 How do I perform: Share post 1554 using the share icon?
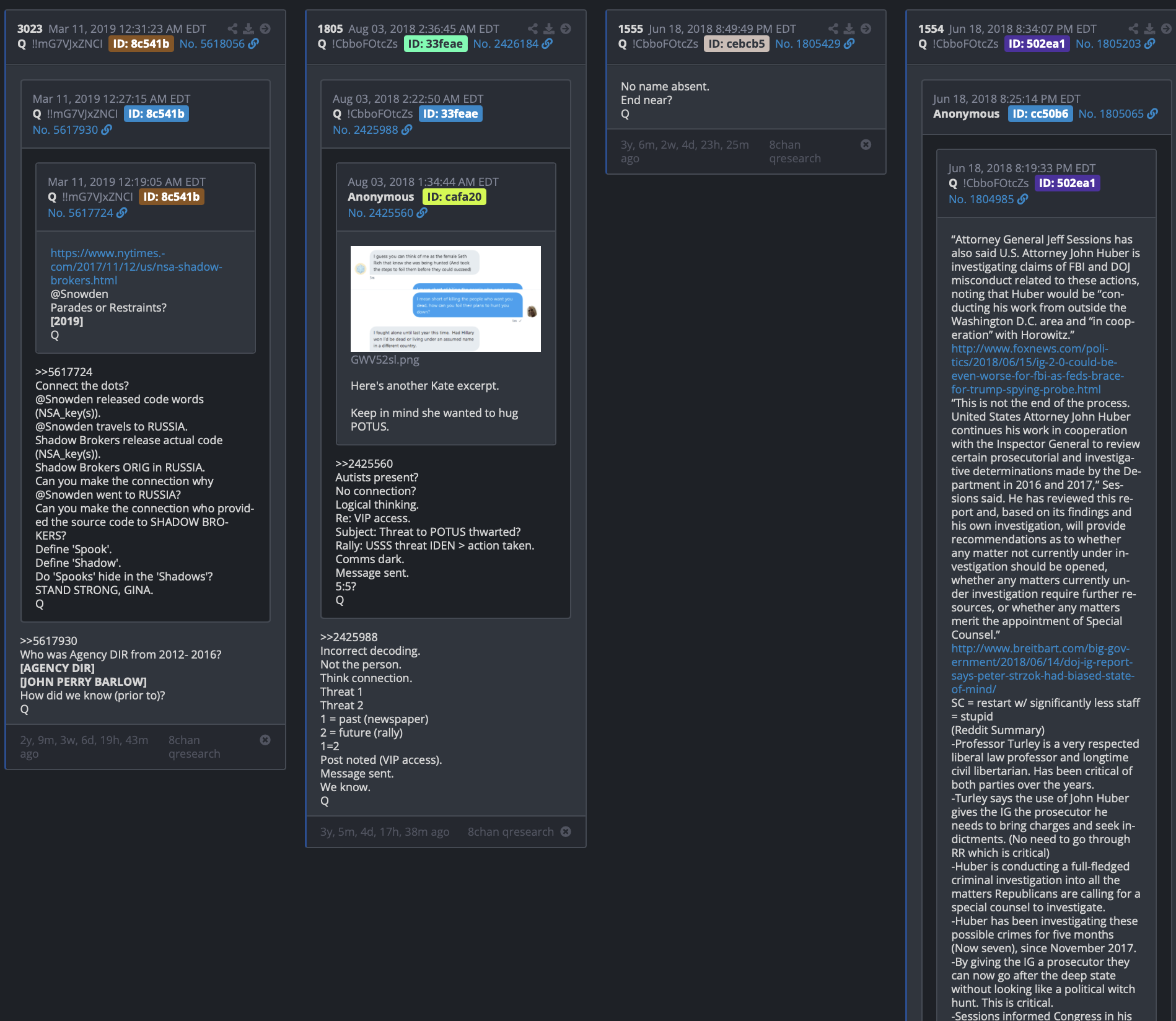point(1133,28)
